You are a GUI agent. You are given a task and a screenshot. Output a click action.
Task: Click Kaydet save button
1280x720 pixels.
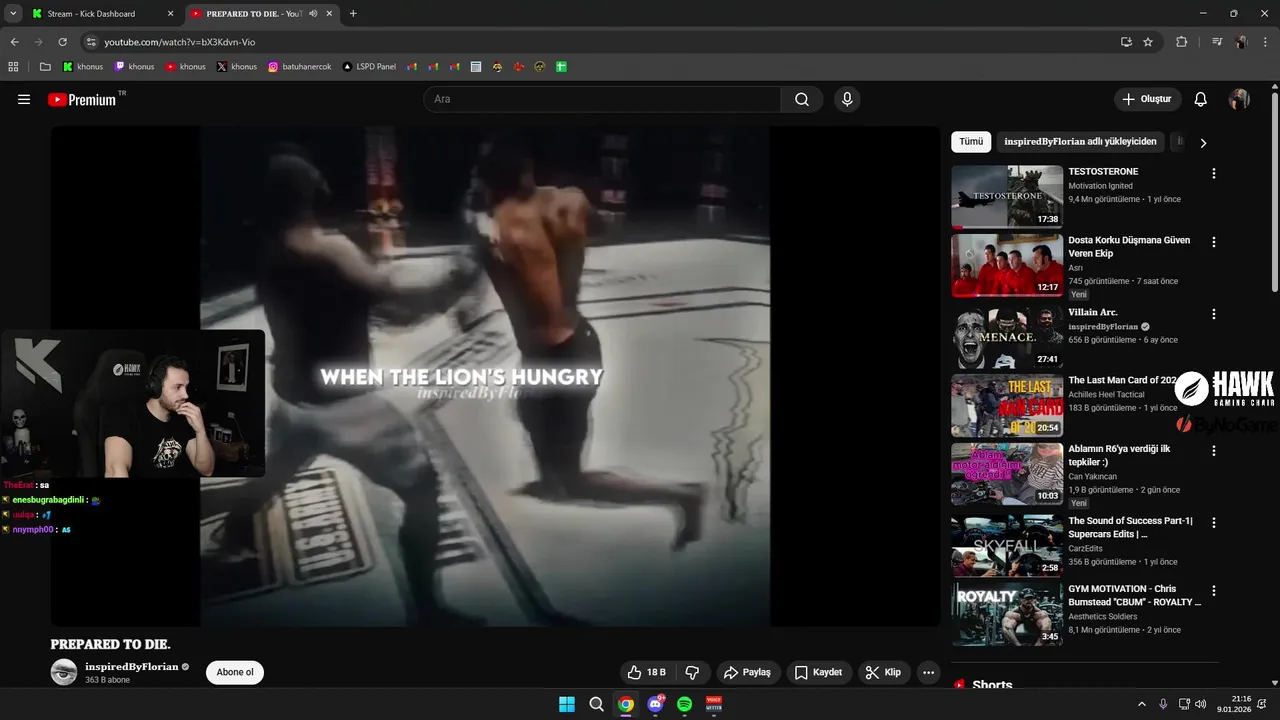[819, 672]
